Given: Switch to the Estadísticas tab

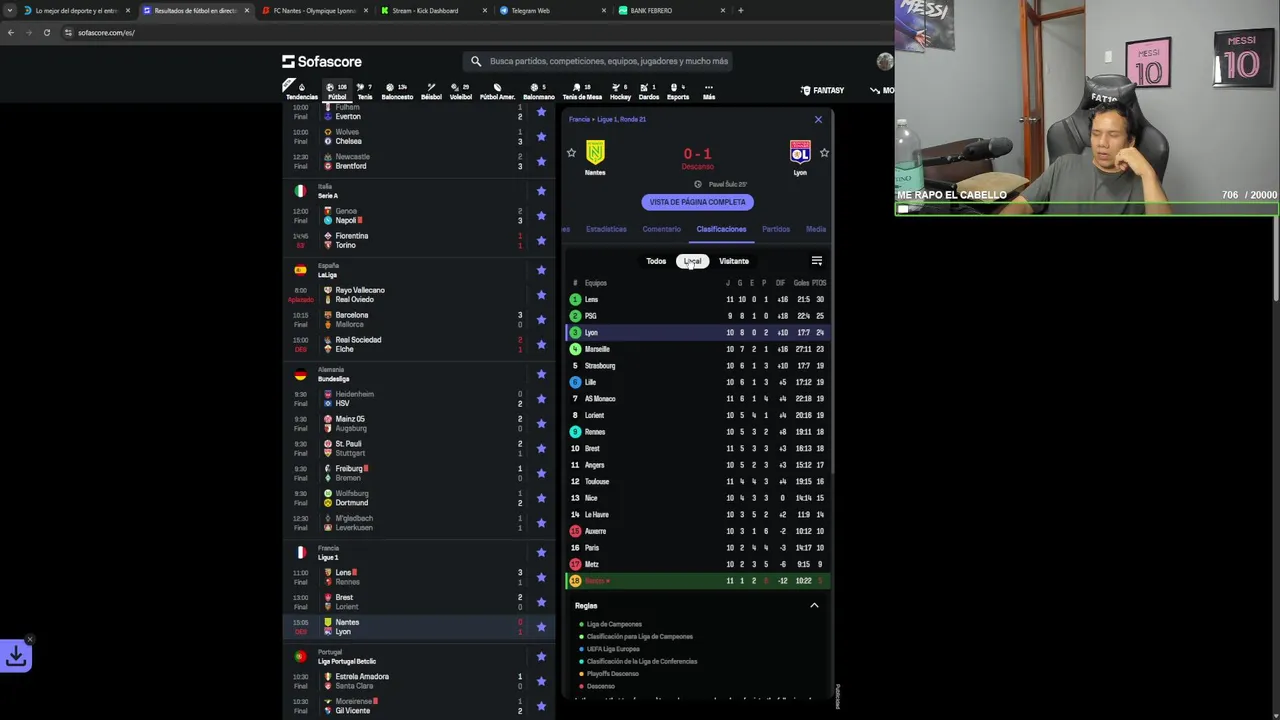Looking at the screenshot, I should tap(606, 229).
